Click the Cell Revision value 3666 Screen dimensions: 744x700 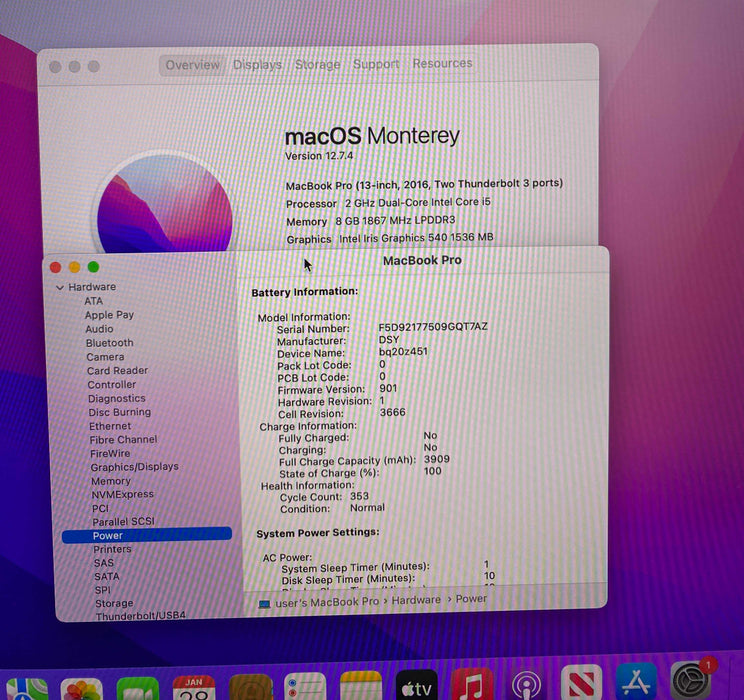click(393, 412)
